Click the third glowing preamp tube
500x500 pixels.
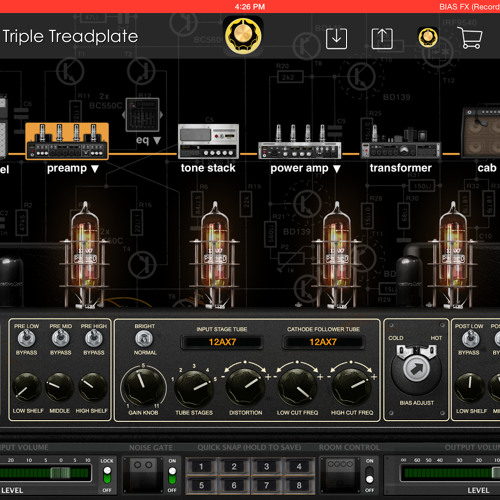[x=337, y=254]
